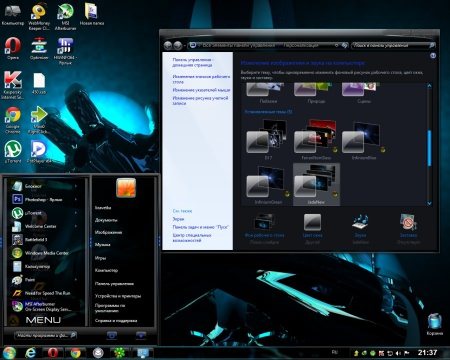Screen dimensions: 450x360
Task: Expand the Photoshop jump list arrow
Action: [76, 199]
